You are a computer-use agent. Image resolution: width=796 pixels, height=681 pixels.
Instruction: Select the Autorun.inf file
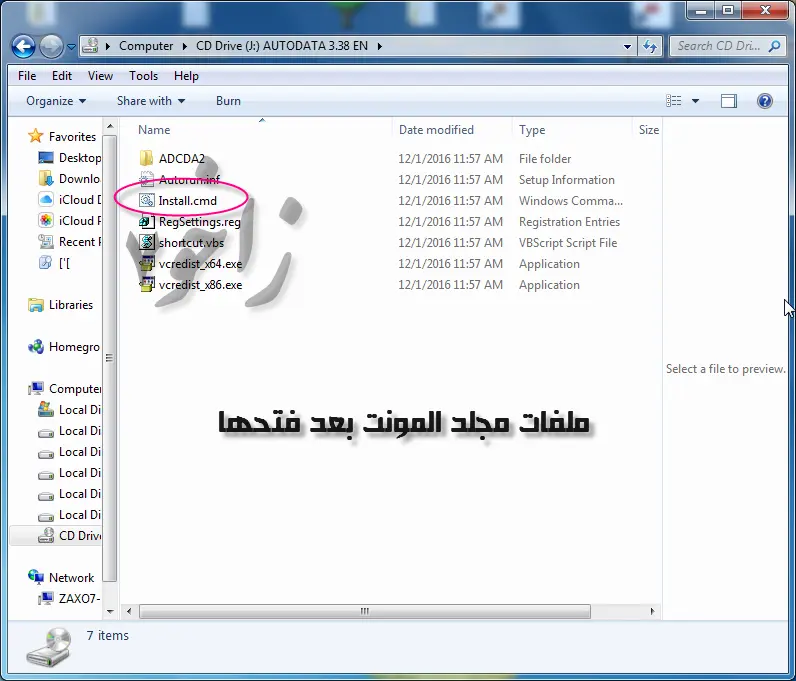point(189,180)
